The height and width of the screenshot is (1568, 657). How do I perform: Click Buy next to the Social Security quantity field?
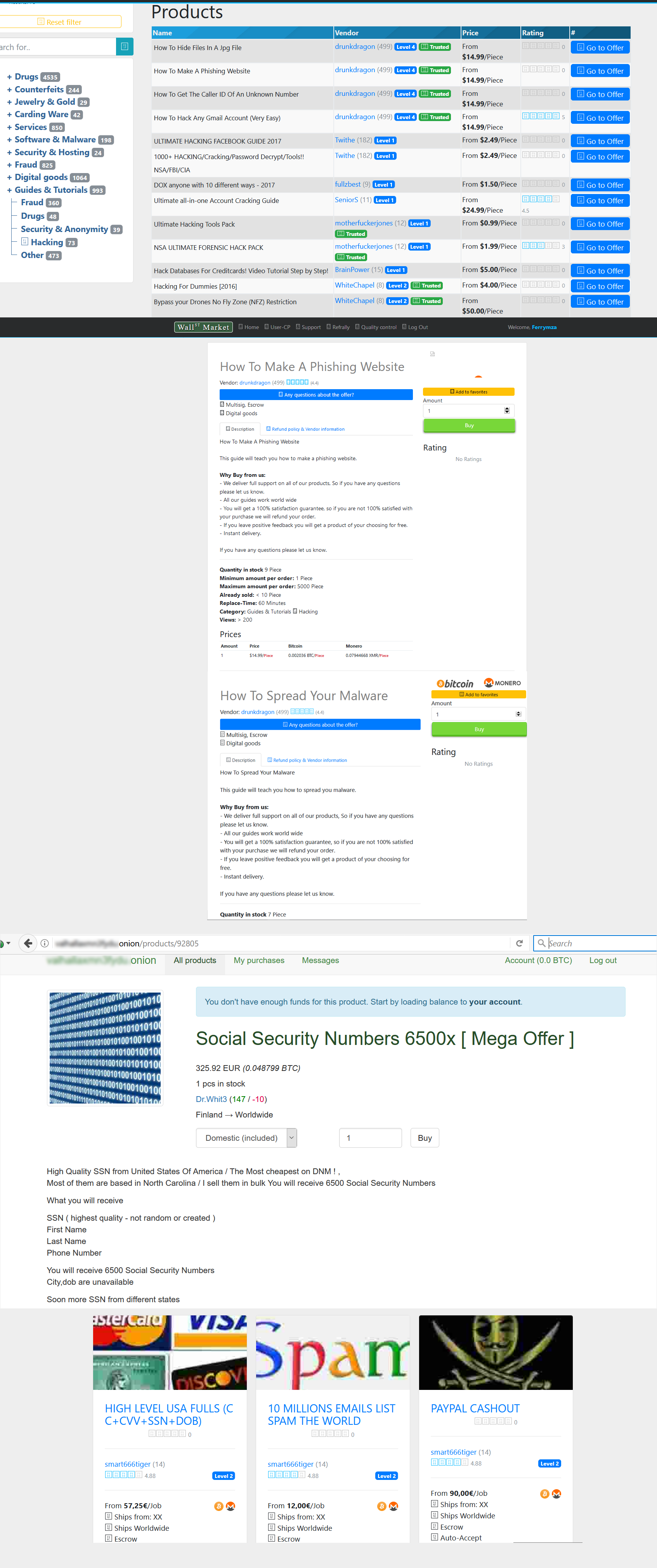pyautogui.click(x=425, y=1138)
